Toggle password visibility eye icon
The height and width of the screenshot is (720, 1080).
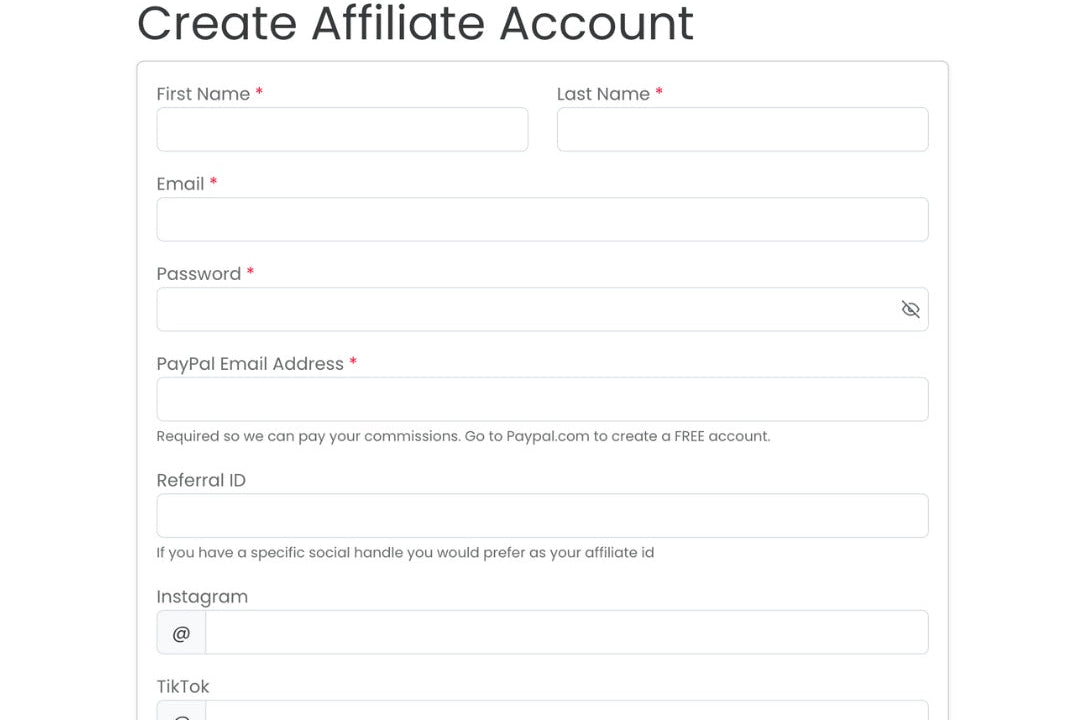(910, 309)
